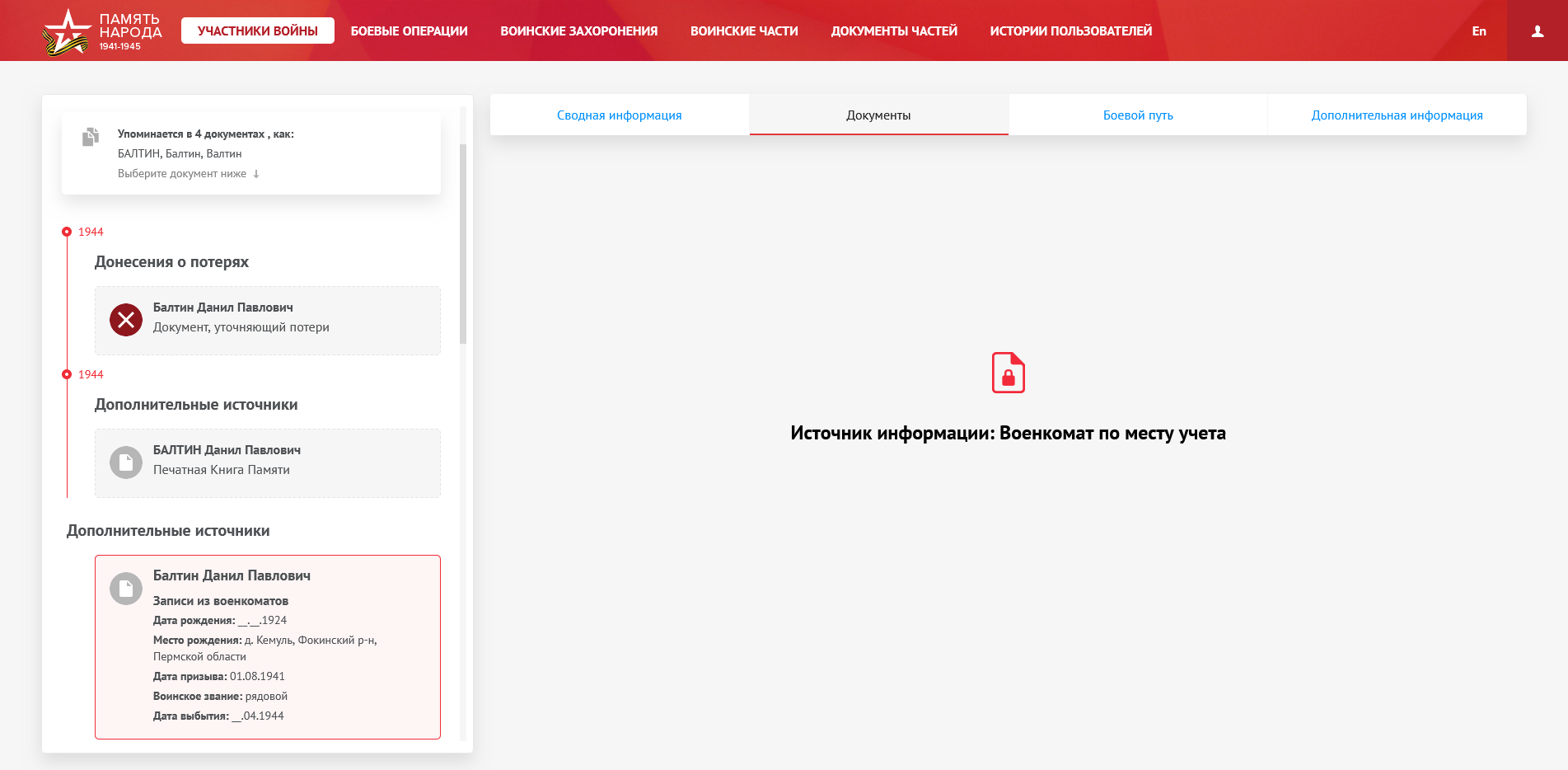Viewport: 1568px width, 770px height.
Task: Click the red locked document icon
Action: (1008, 373)
